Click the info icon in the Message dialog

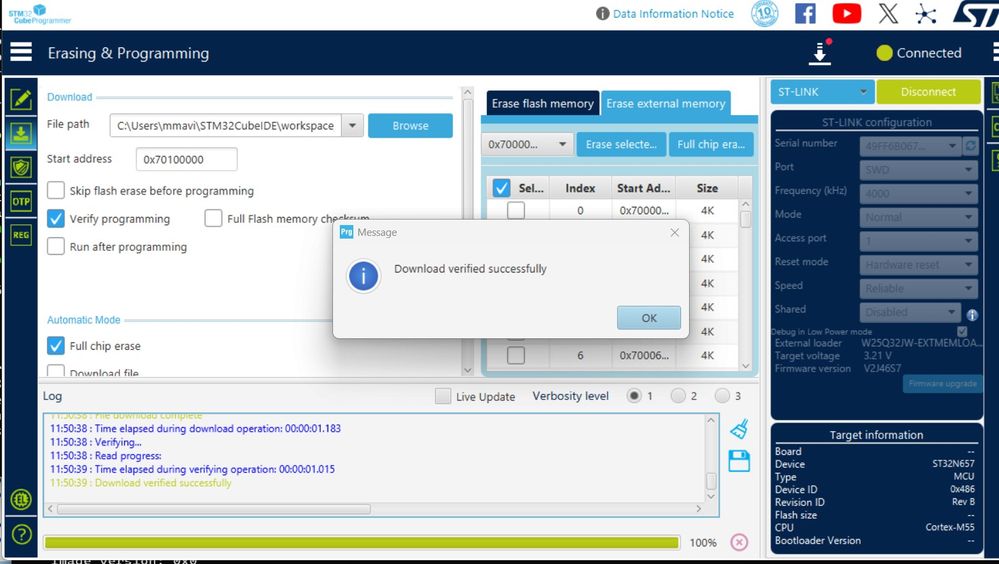click(363, 276)
